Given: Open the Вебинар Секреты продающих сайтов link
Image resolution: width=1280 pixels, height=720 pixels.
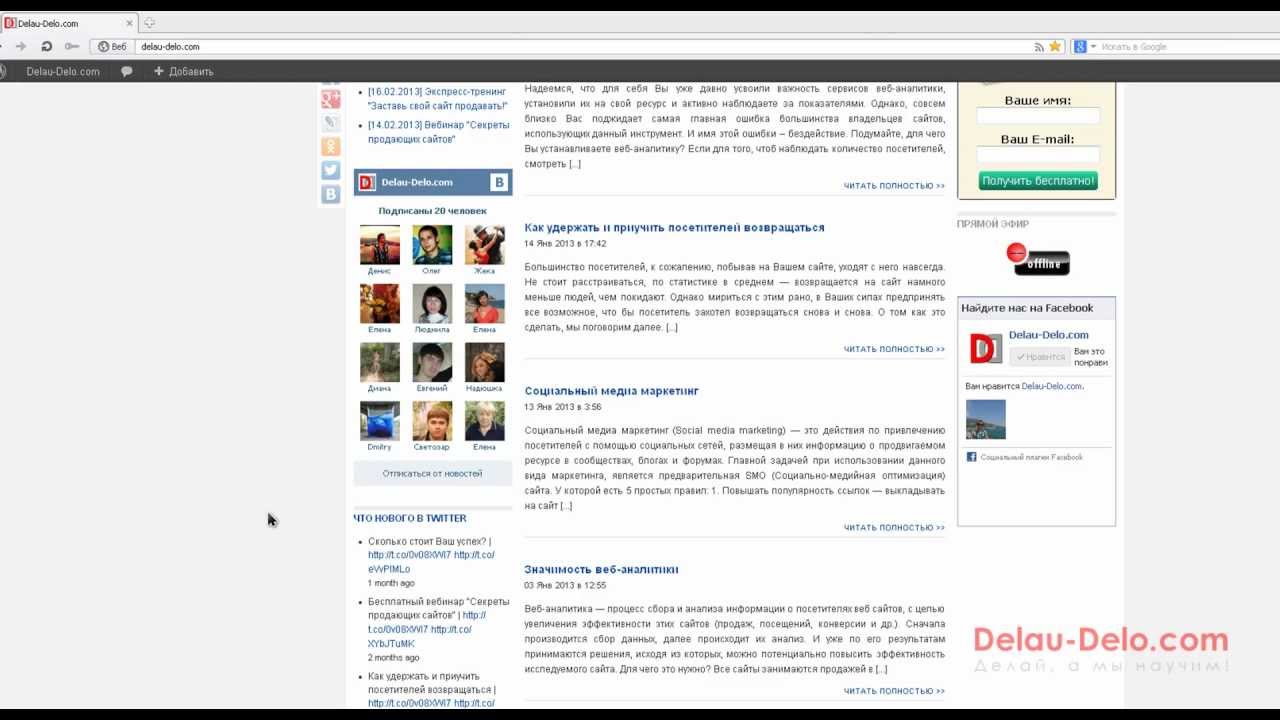Looking at the screenshot, I should point(438,132).
